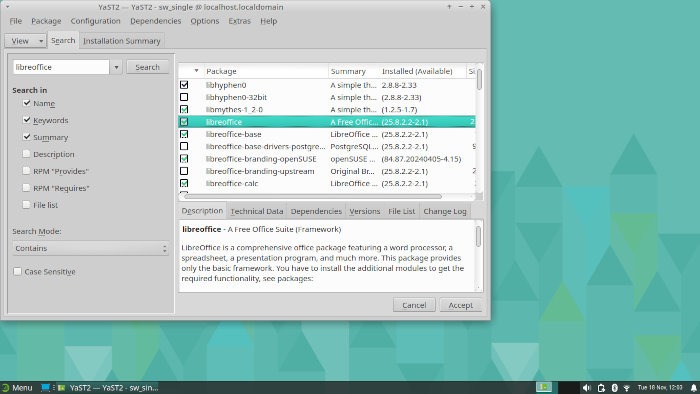This screenshot has width=700, height=394.
Task: Enable search in RPM "Requires"
Action: 27,188
